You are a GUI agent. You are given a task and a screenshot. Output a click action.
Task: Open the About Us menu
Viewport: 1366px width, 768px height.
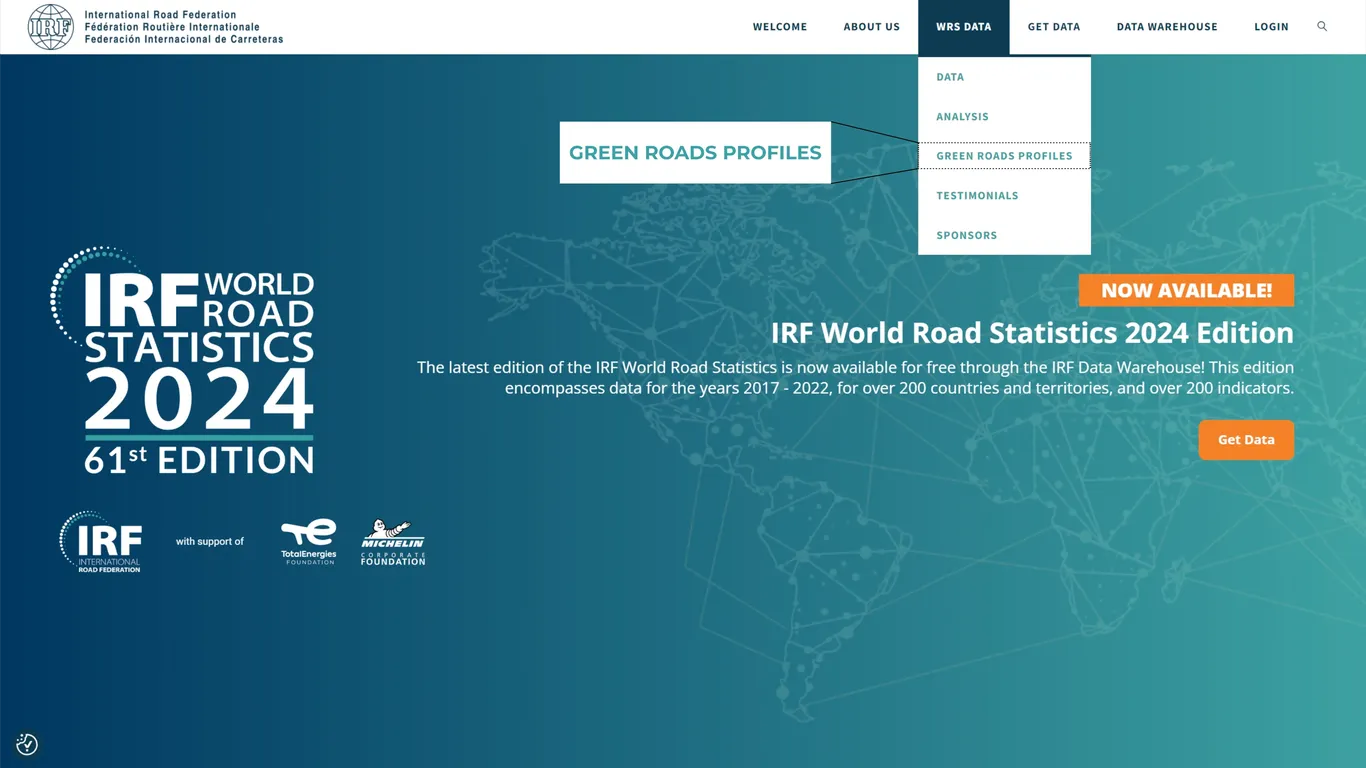871,27
